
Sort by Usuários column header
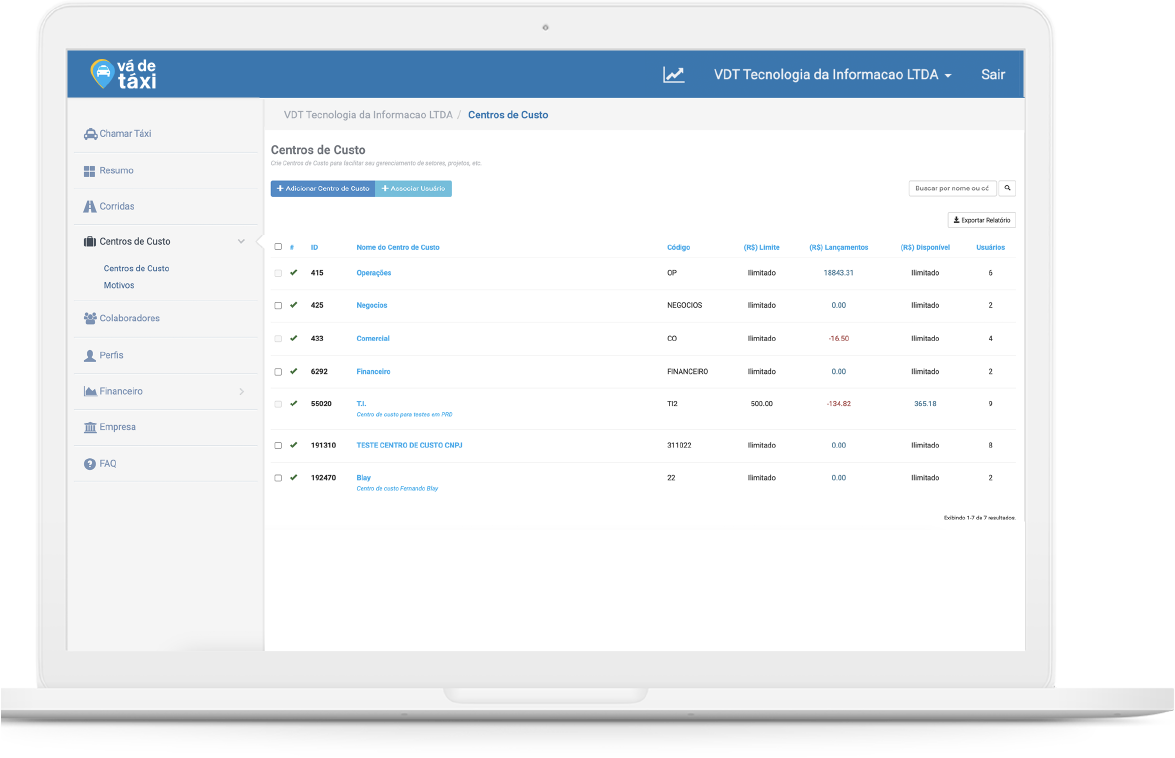(x=991, y=247)
